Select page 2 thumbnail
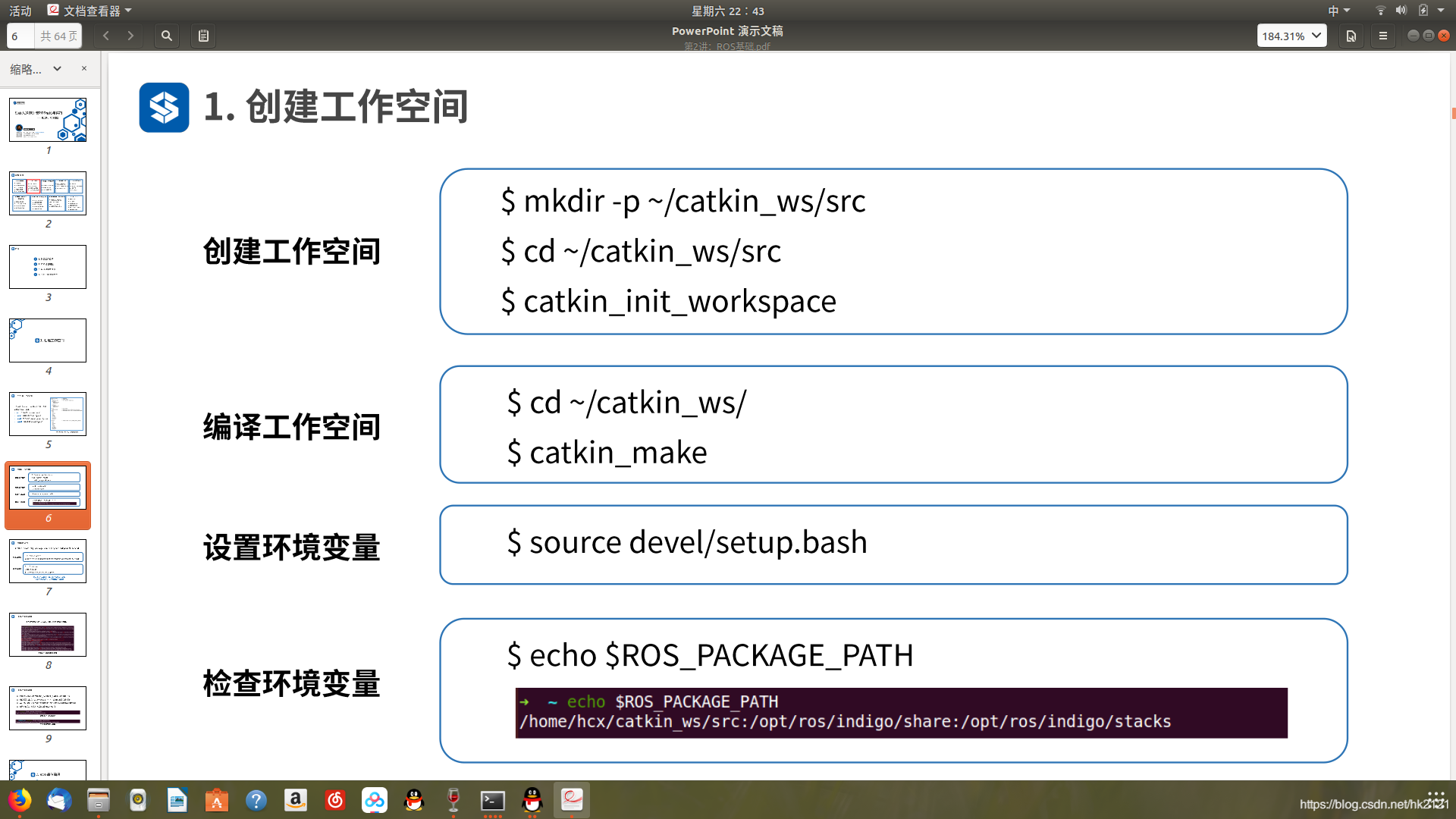Image resolution: width=1456 pixels, height=819 pixels. [48, 193]
